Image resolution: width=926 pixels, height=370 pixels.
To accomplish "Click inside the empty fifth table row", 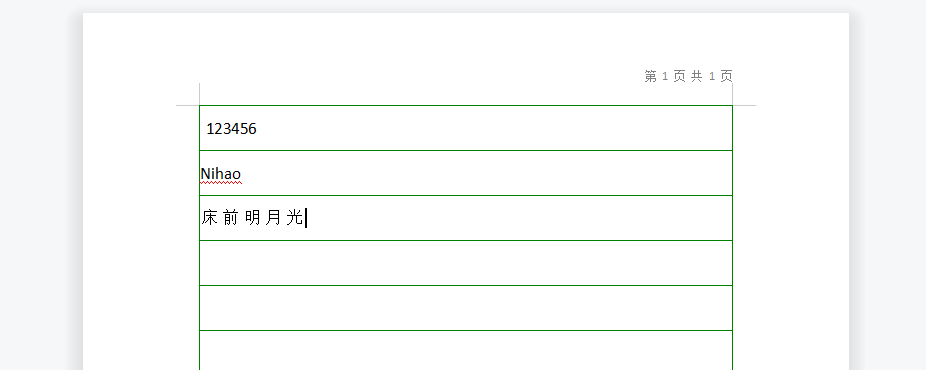I will (466, 308).
